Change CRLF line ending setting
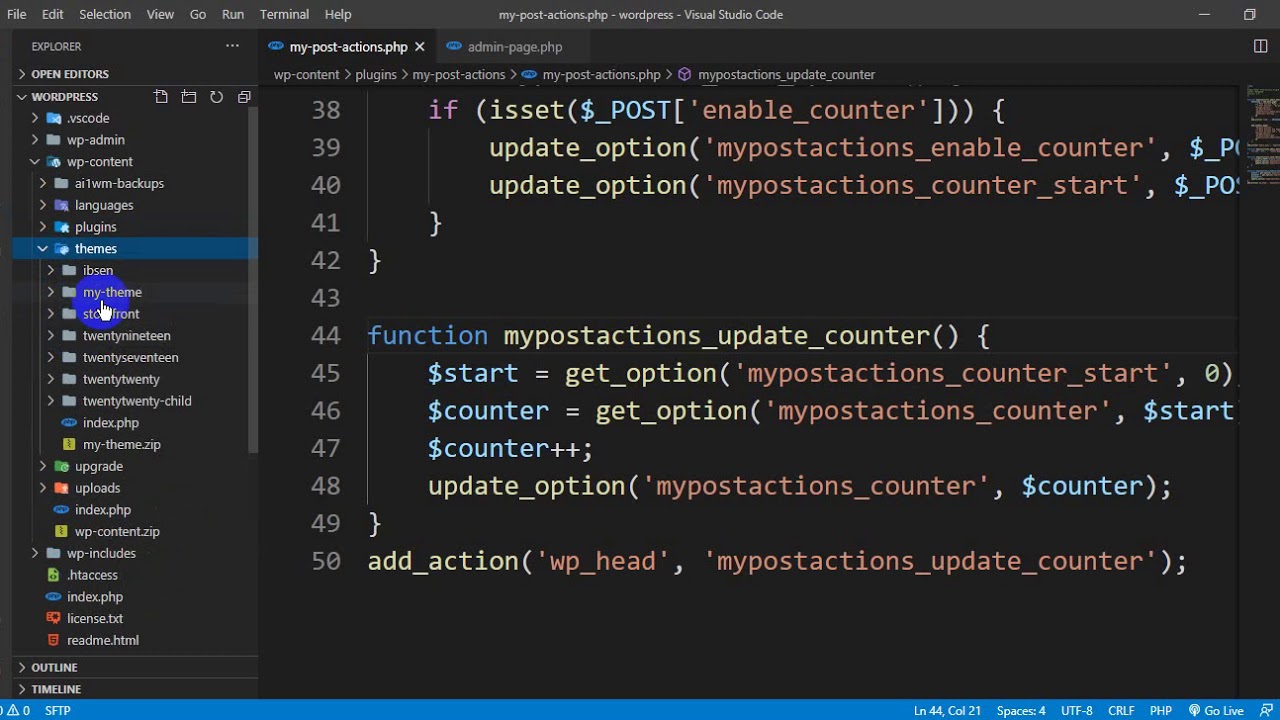1280x720 pixels. (1121, 711)
